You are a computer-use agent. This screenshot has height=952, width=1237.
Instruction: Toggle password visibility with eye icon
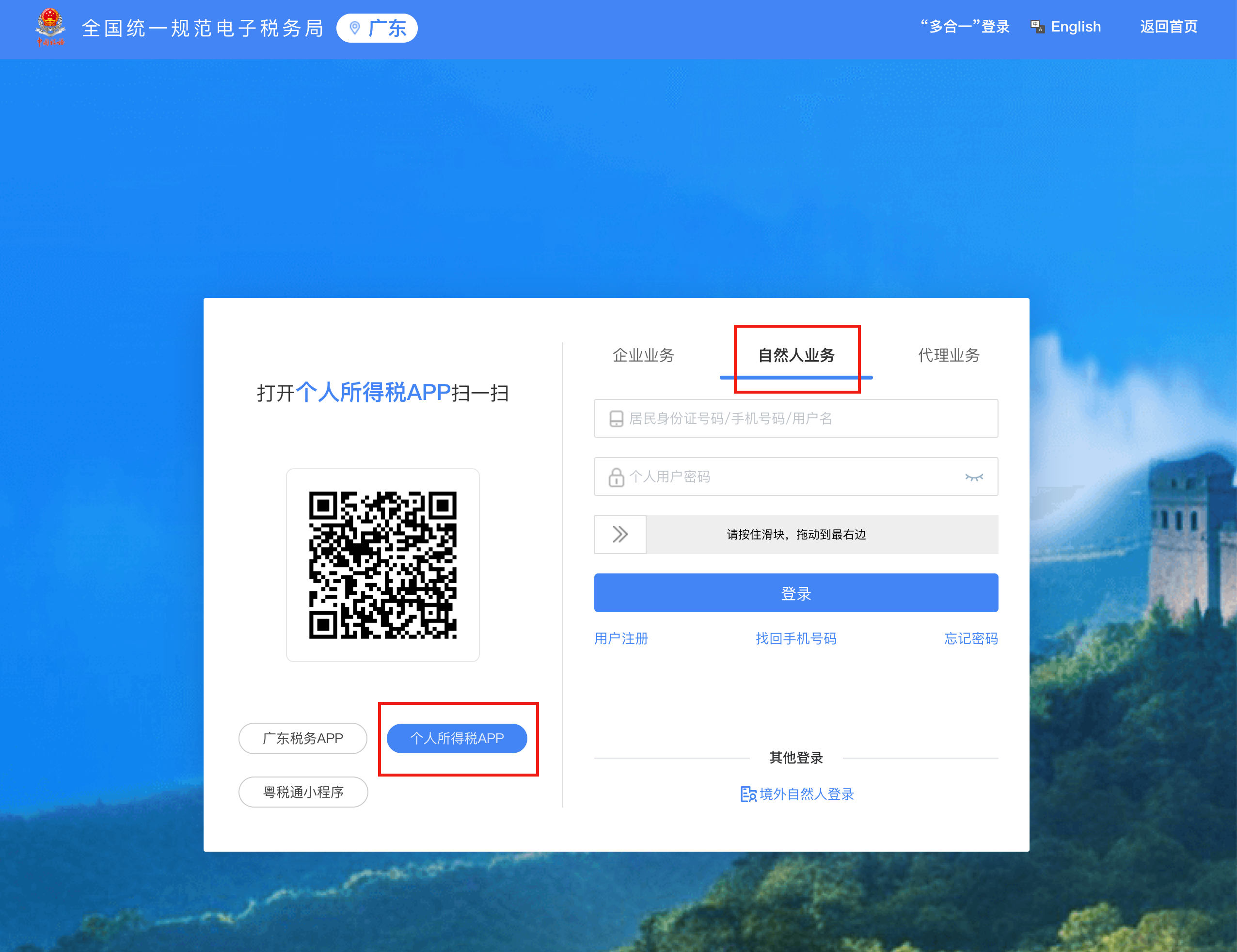[x=974, y=477]
